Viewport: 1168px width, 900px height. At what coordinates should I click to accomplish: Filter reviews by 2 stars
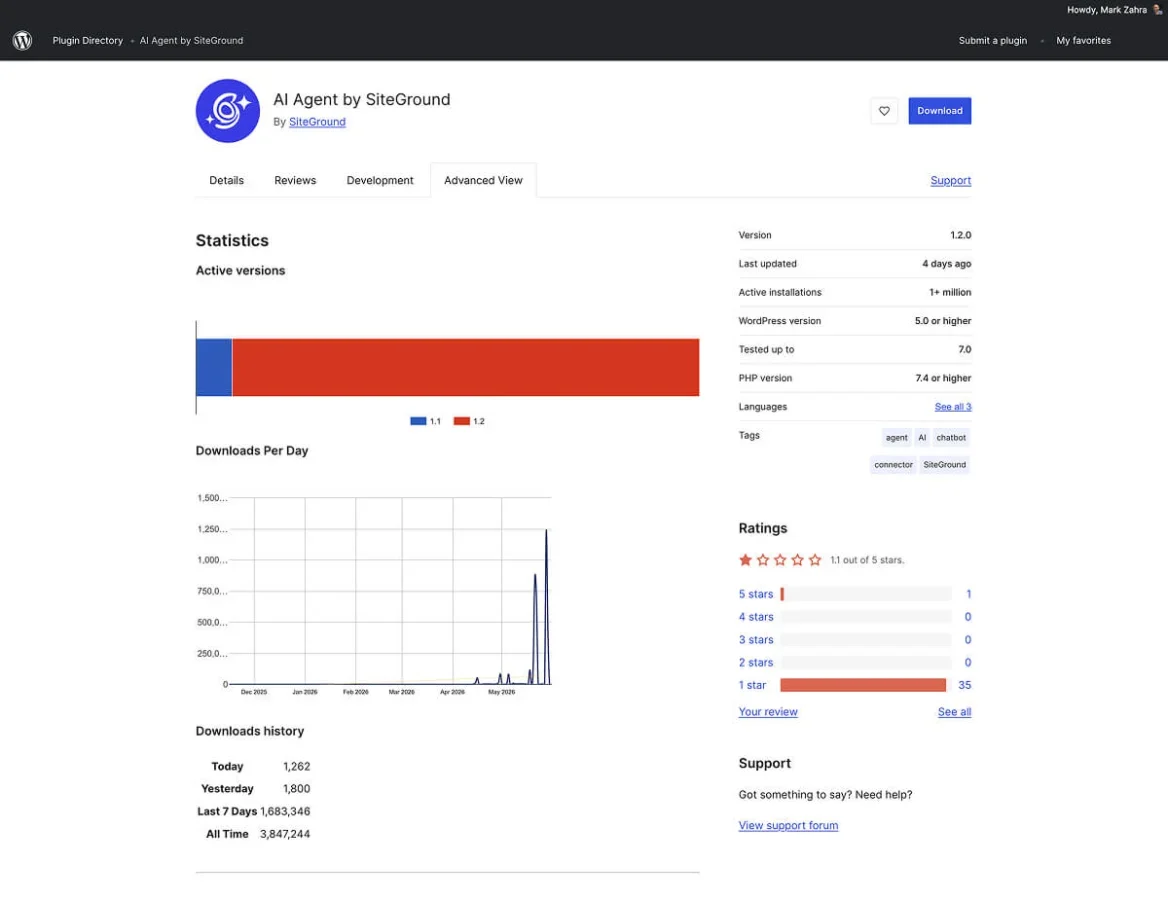point(756,662)
